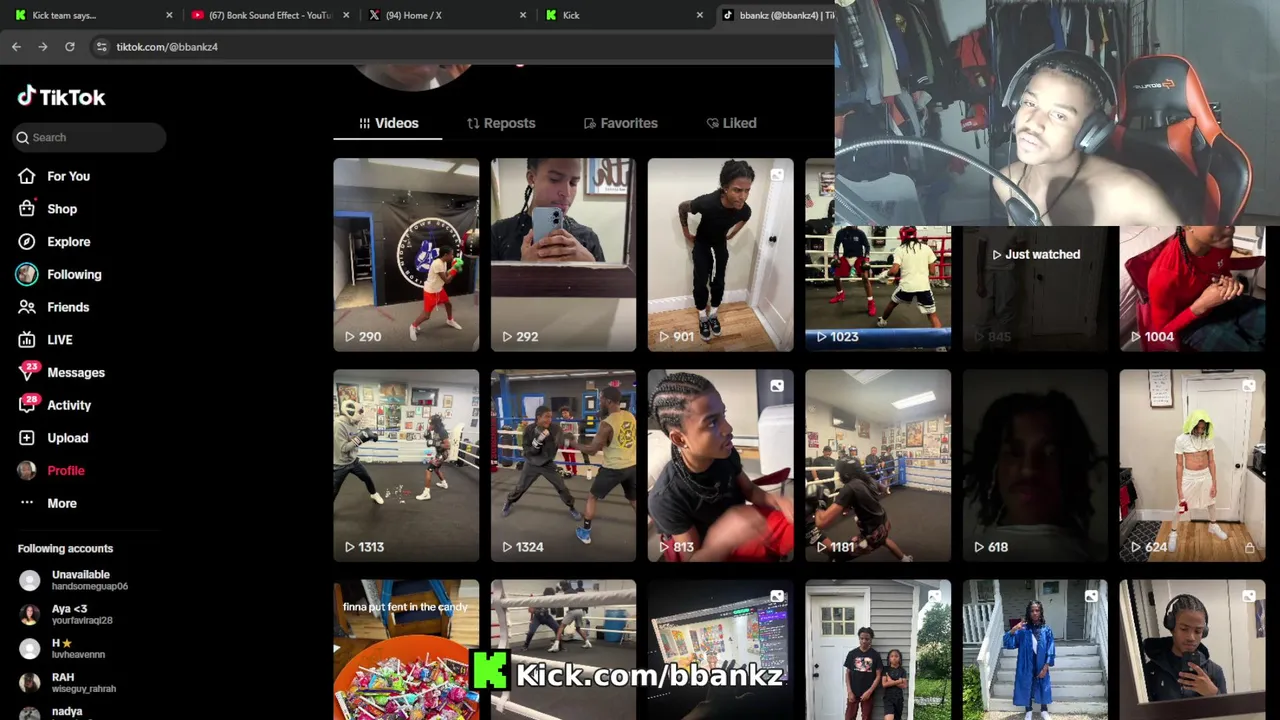Open the gym video with 1181 views
The width and height of the screenshot is (1280, 720).
tap(878, 466)
